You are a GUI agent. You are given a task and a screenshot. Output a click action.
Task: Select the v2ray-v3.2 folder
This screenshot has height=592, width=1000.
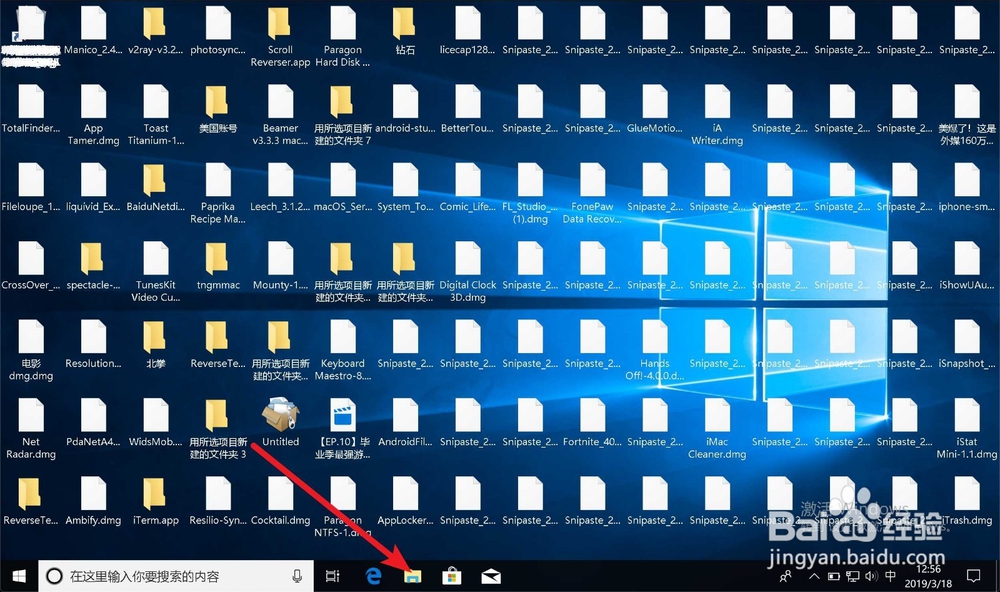[156, 30]
